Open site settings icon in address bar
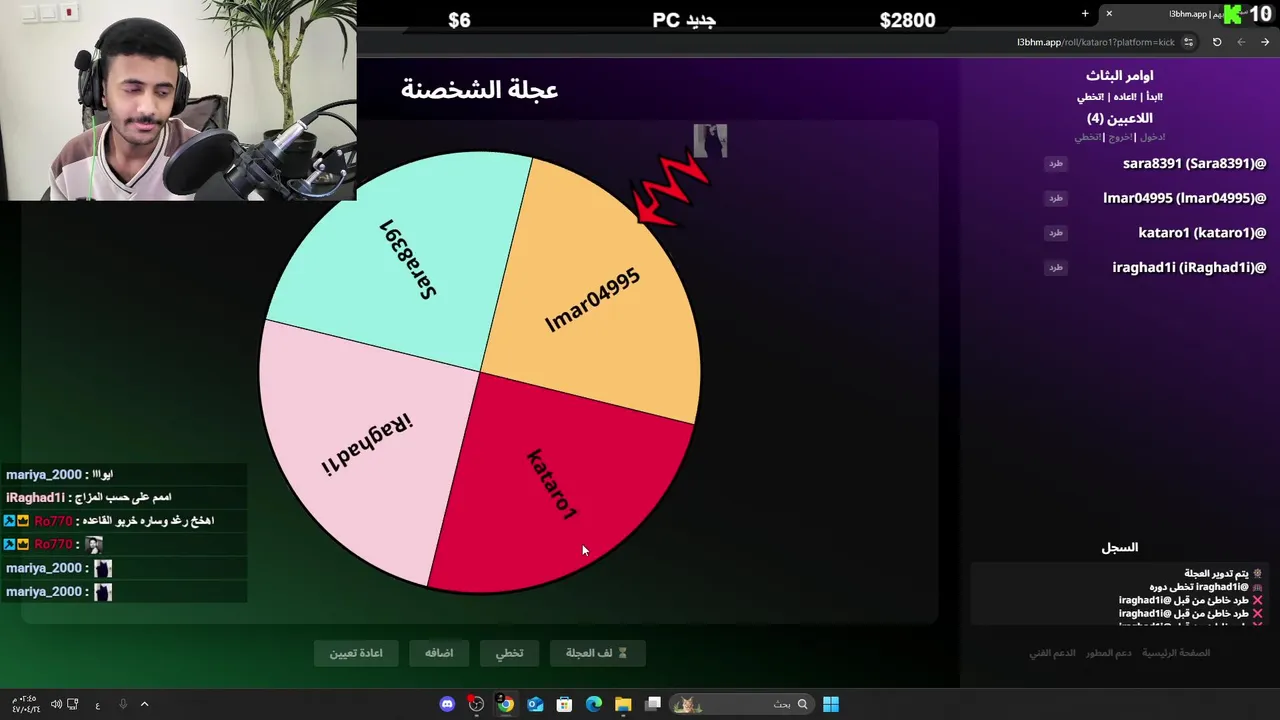This screenshot has height=720, width=1280. pyautogui.click(x=1188, y=42)
